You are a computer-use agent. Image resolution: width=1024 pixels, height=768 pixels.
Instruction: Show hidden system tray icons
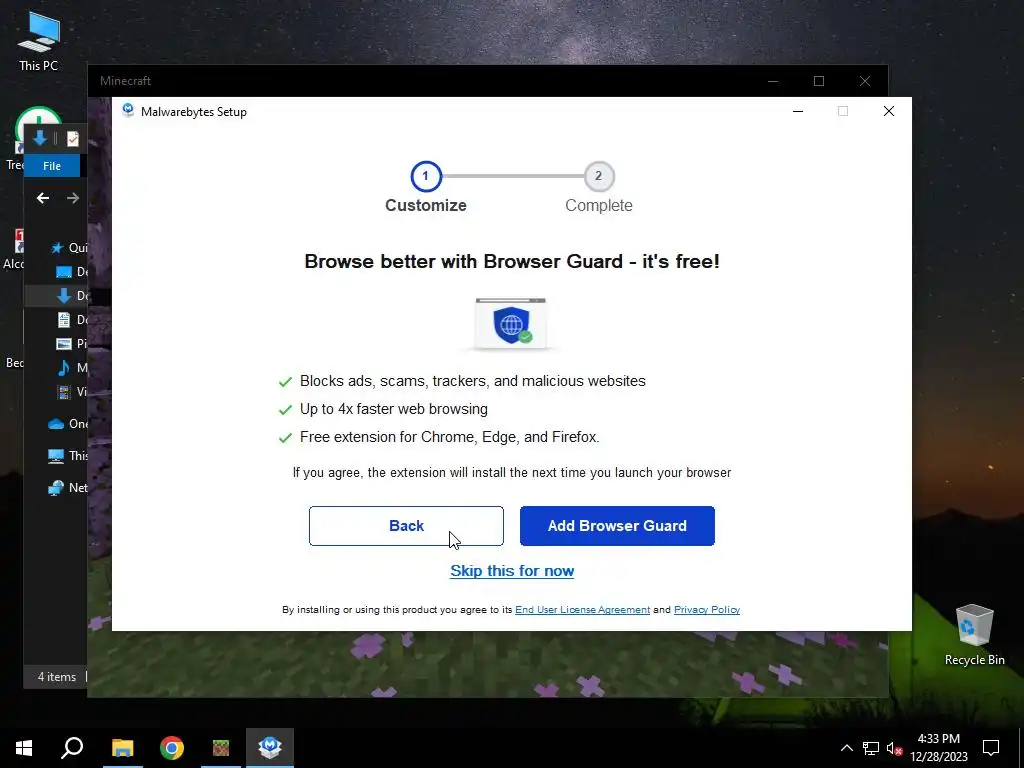(x=846, y=748)
